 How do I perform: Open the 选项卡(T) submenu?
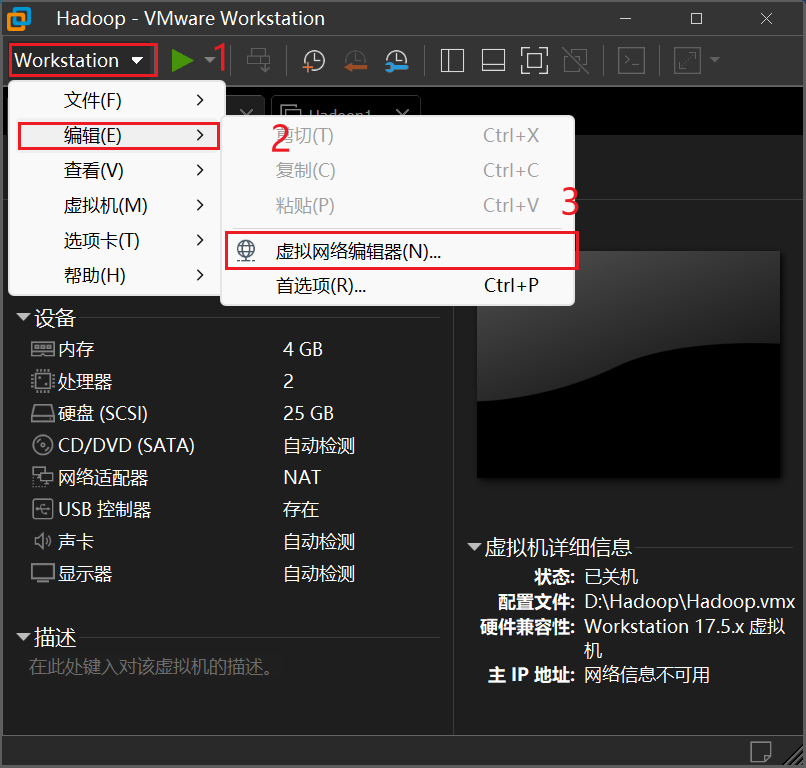(x=118, y=240)
